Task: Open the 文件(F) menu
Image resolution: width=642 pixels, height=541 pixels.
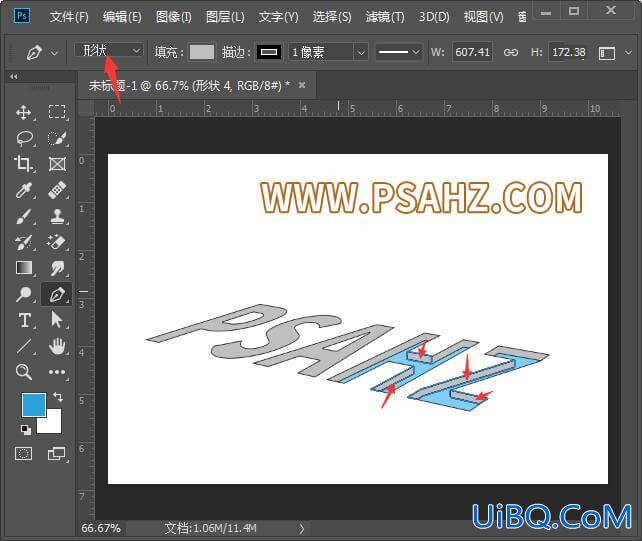Action: coord(69,17)
